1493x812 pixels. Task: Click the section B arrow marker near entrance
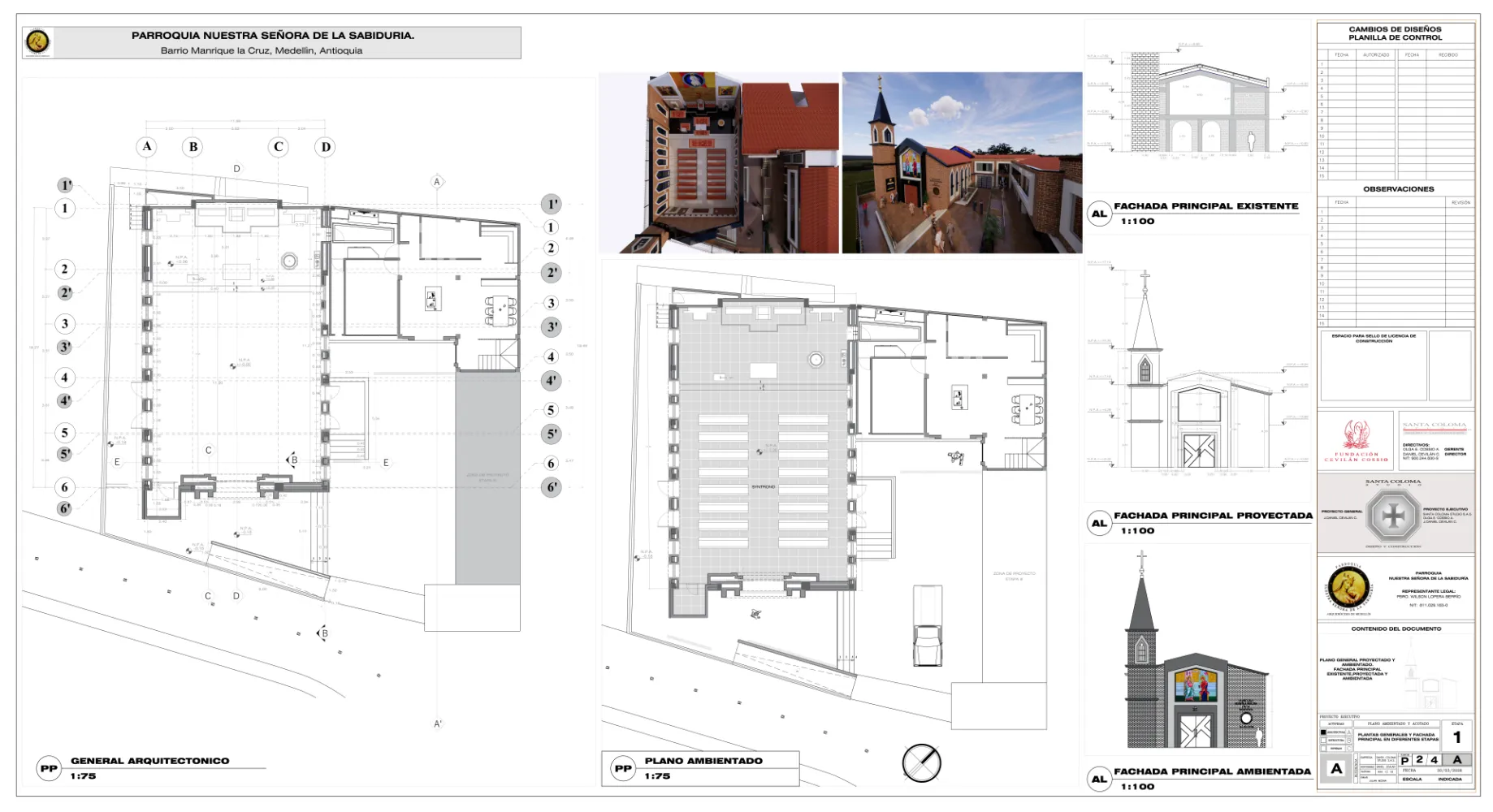pos(292,460)
